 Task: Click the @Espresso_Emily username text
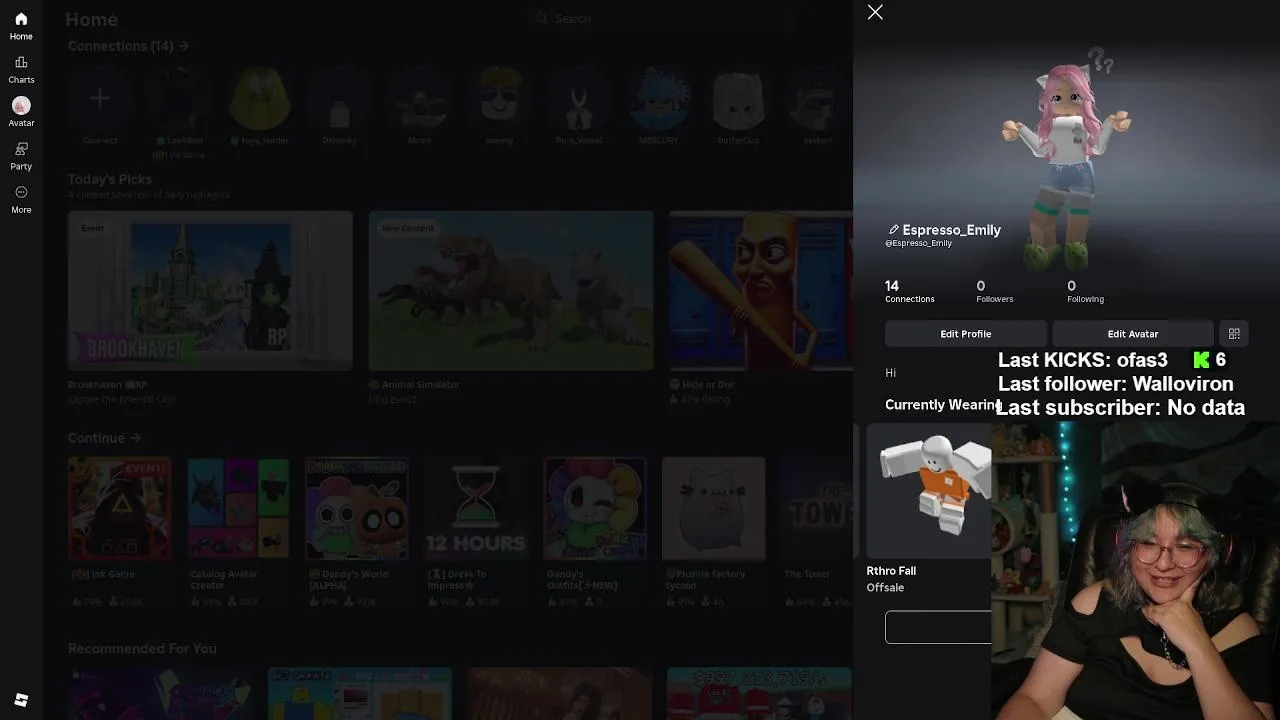[918, 243]
